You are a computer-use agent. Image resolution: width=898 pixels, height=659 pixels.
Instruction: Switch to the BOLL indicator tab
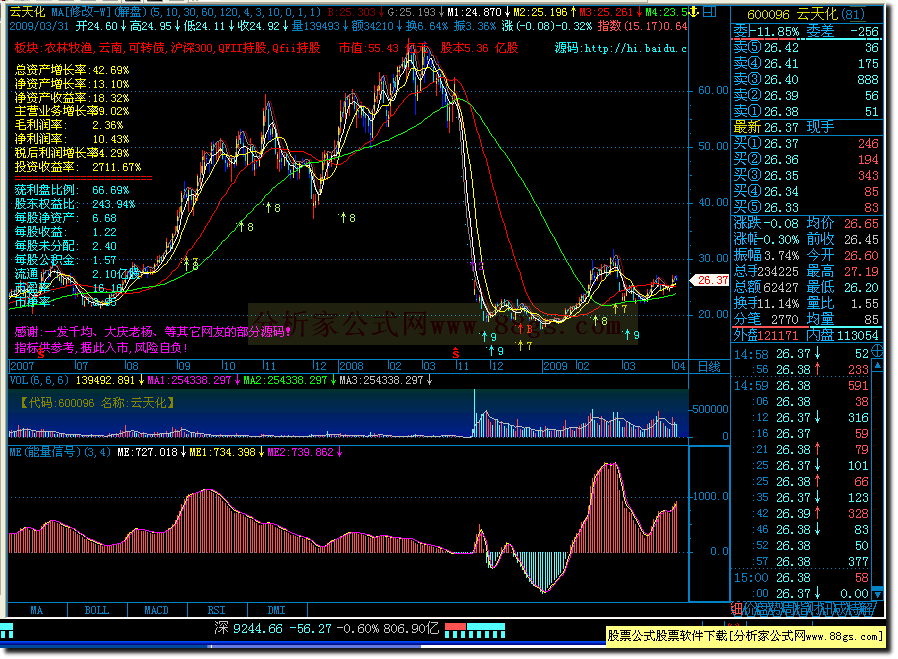pyautogui.click(x=97, y=610)
